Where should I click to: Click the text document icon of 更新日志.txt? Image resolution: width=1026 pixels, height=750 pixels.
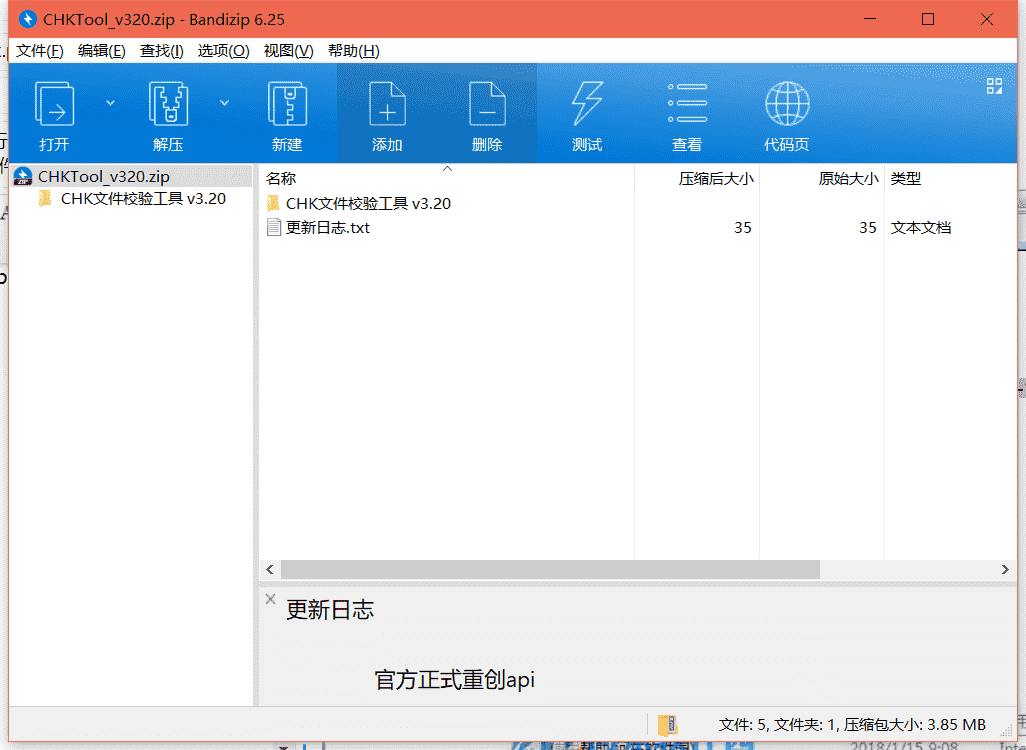(x=274, y=228)
